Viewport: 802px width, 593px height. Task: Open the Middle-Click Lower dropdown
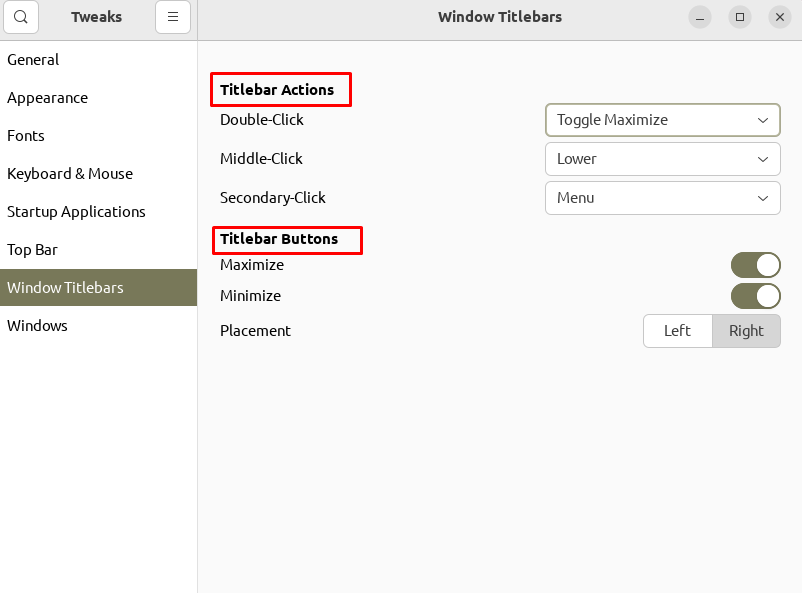tap(662, 159)
